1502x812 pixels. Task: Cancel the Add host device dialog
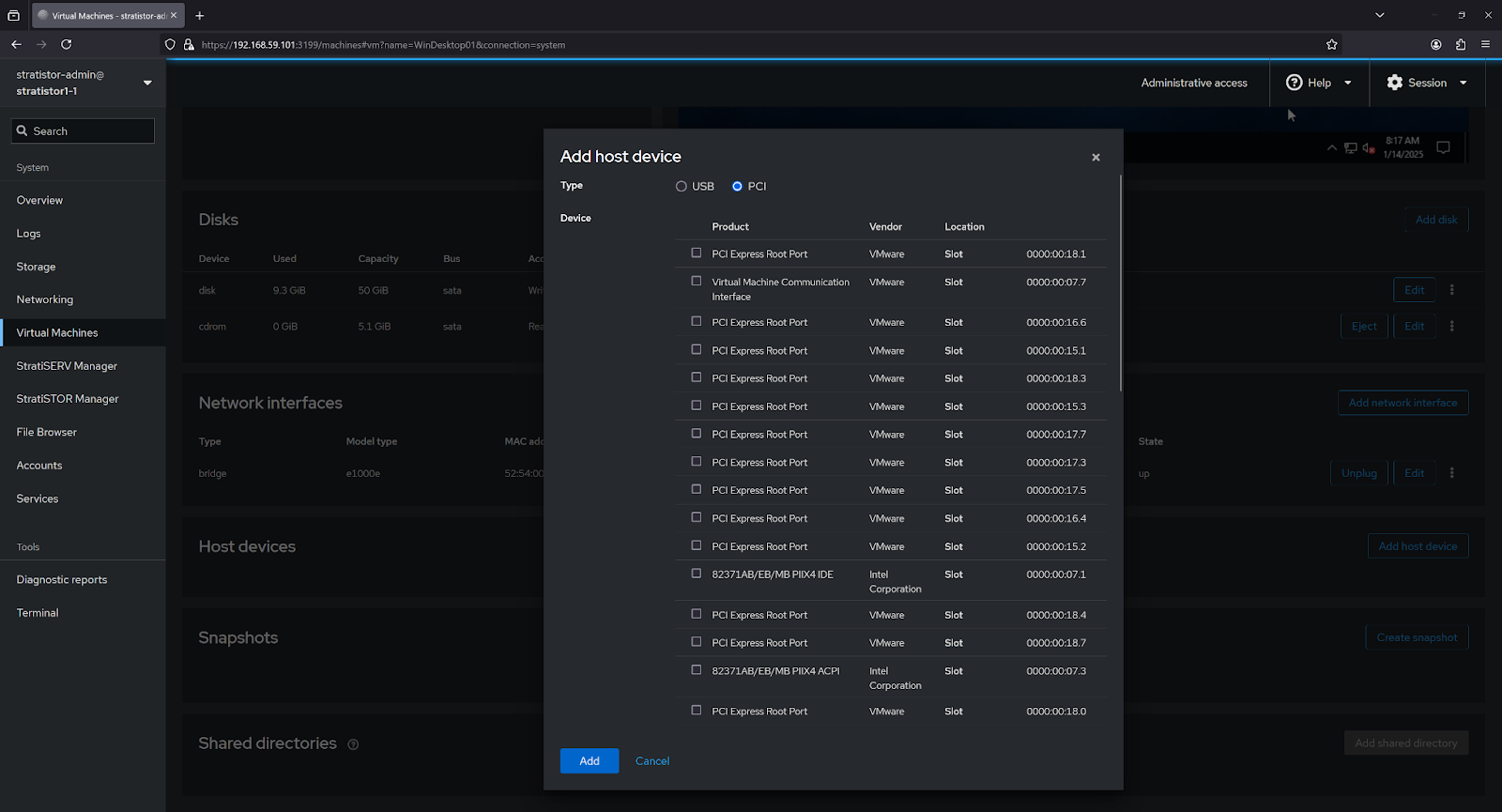coord(652,761)
